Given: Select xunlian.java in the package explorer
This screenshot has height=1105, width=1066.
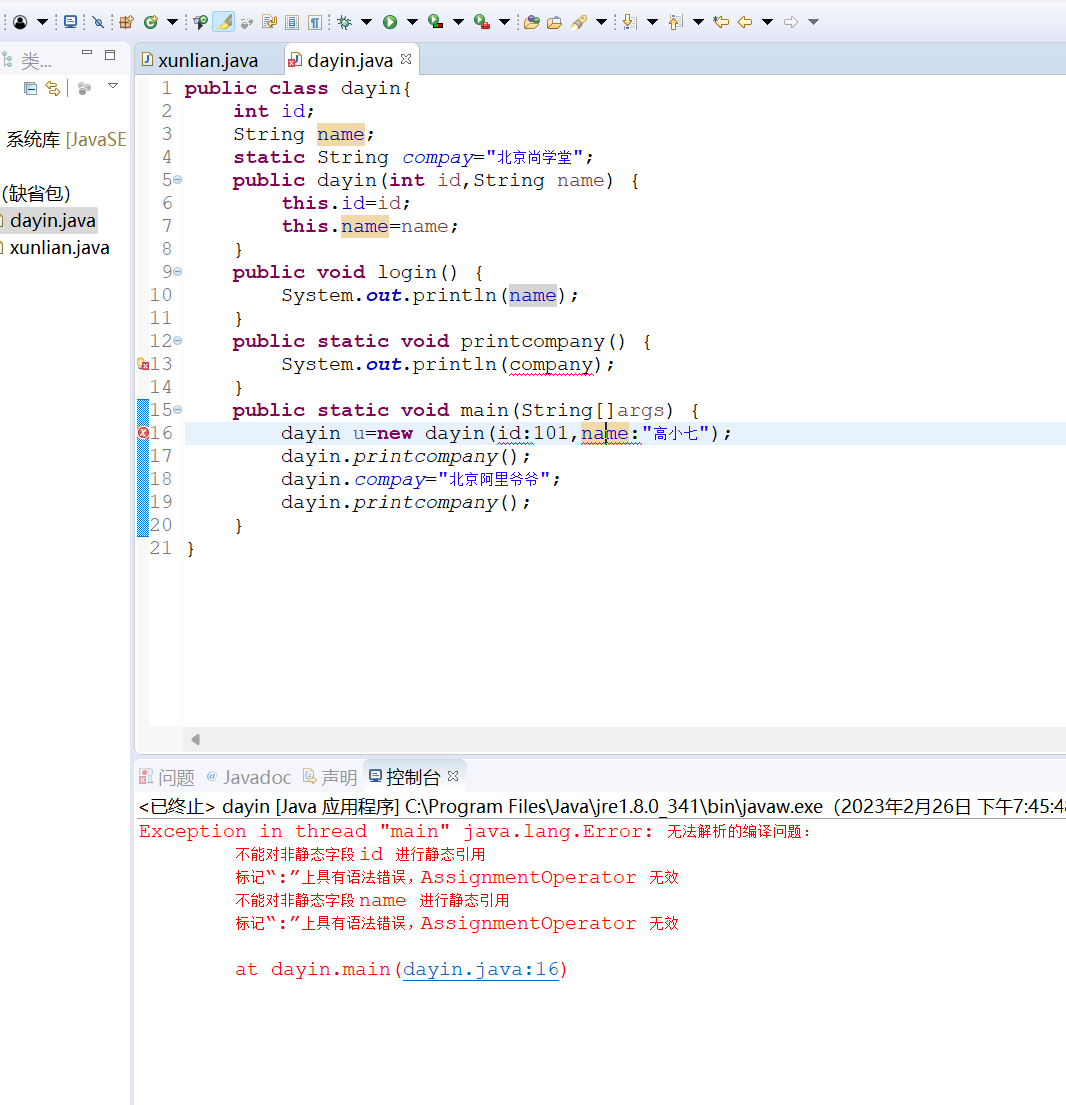Looking at the screenshot, I should pos(59,248).
